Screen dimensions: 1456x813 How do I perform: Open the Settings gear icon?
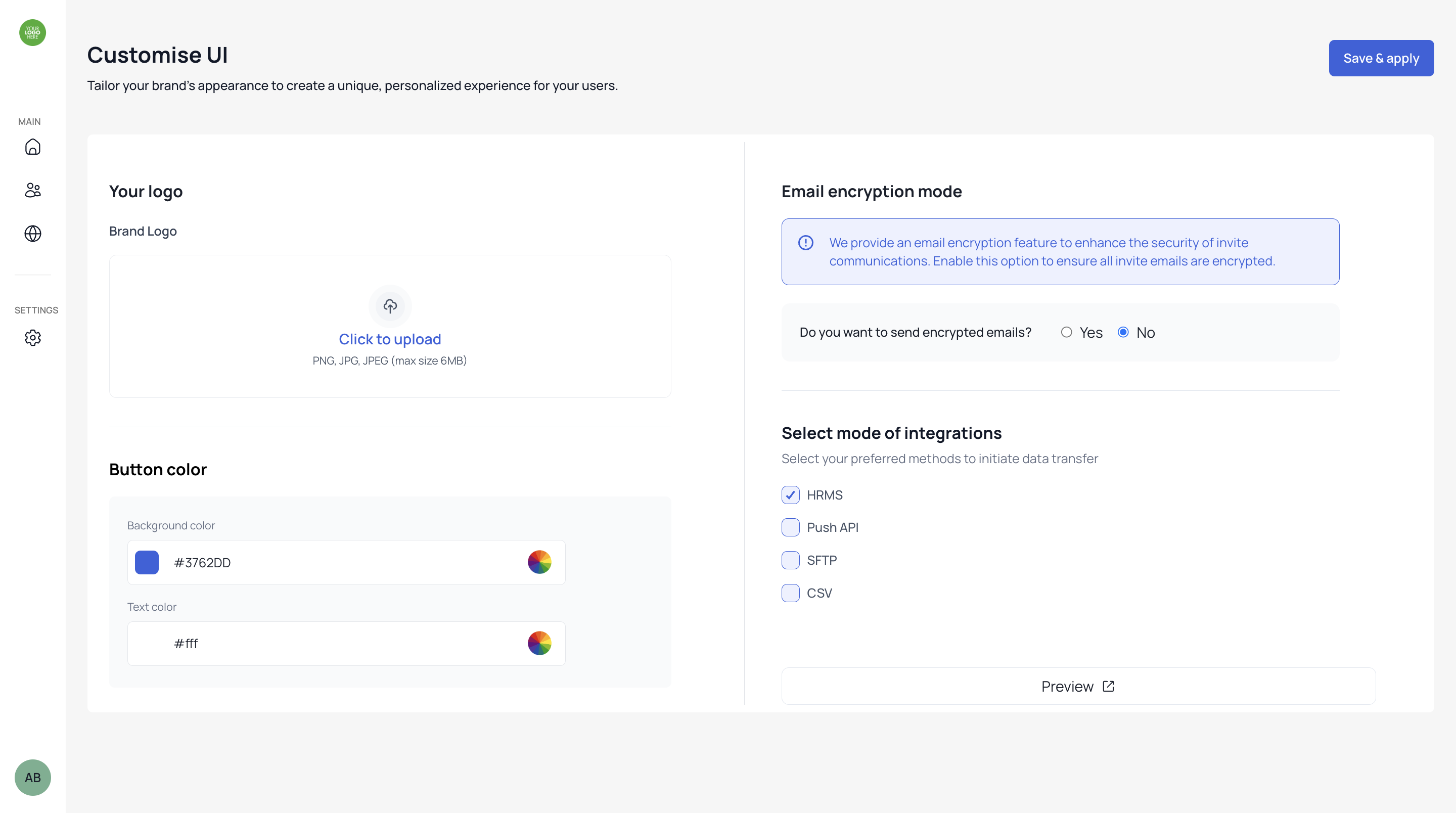click(33, 338)
